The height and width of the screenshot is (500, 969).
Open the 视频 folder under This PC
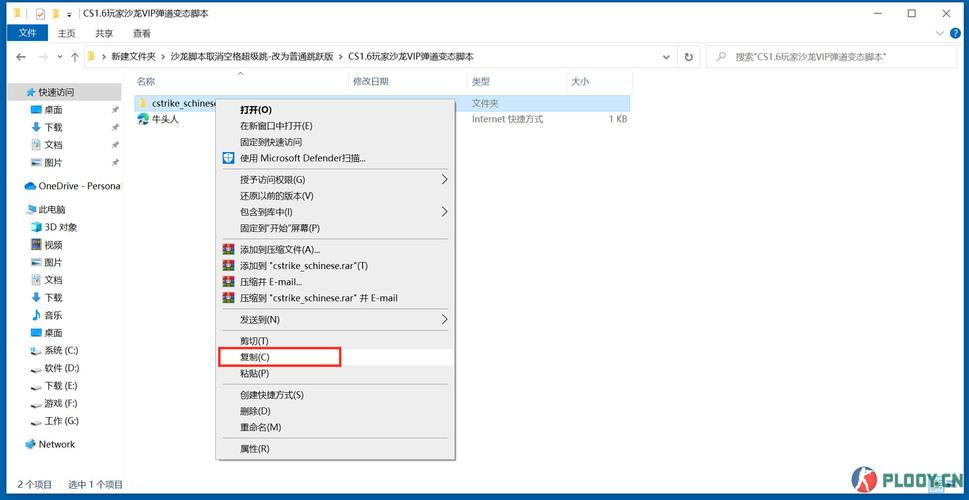[x=53, y=245]
